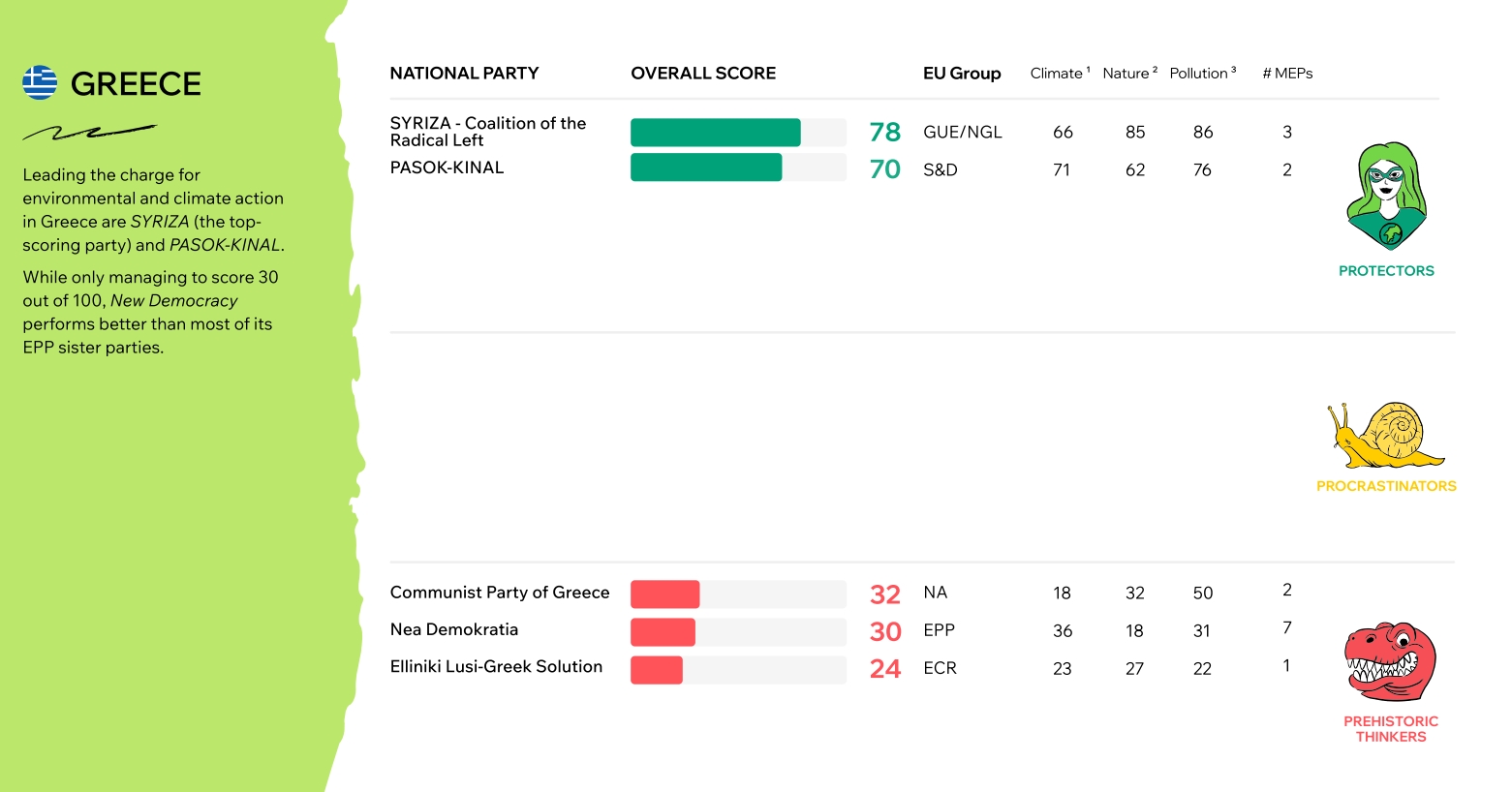Select the OVERALL SCORE column header
This screenshot has height=792, width=1512.
(703, 74)
